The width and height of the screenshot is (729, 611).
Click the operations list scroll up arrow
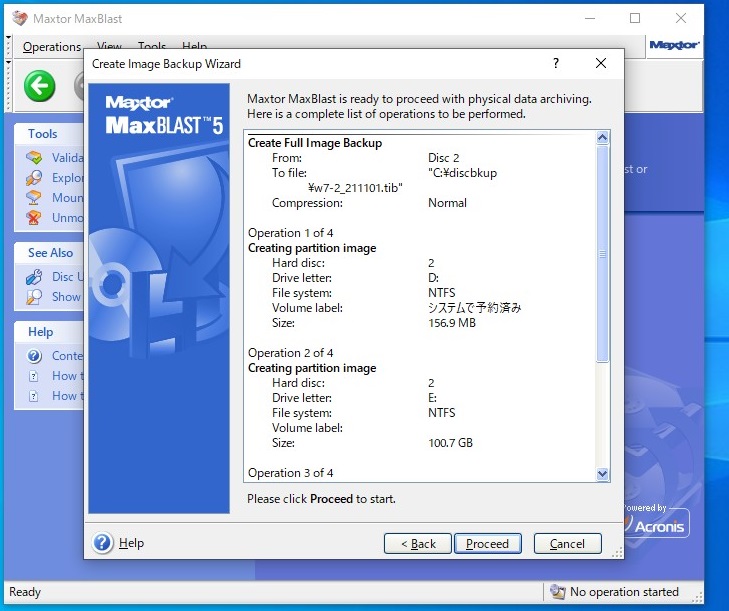click(x=603, y=137)
